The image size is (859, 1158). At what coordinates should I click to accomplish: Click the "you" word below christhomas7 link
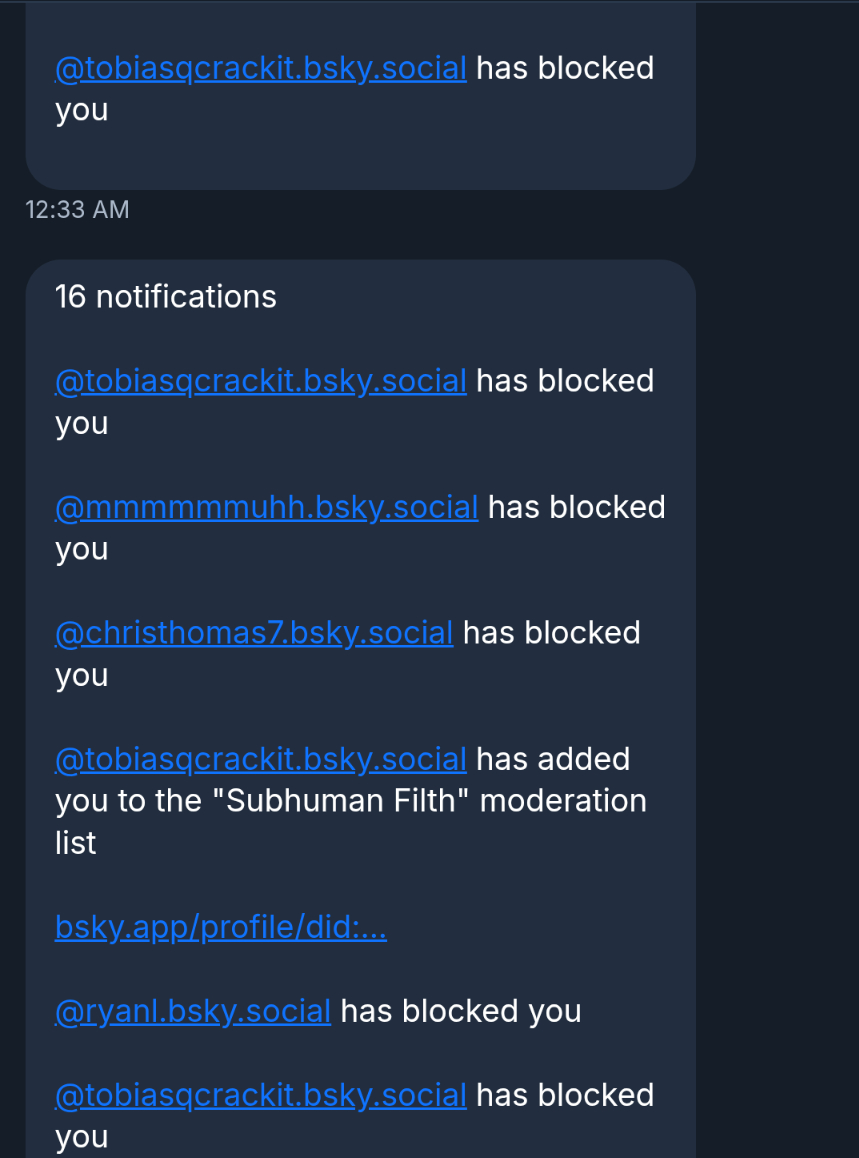pos(81,676)
